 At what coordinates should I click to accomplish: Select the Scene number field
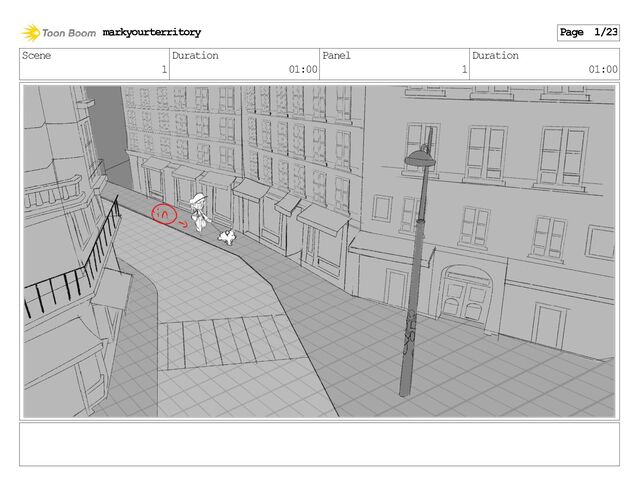coord(94,63)
